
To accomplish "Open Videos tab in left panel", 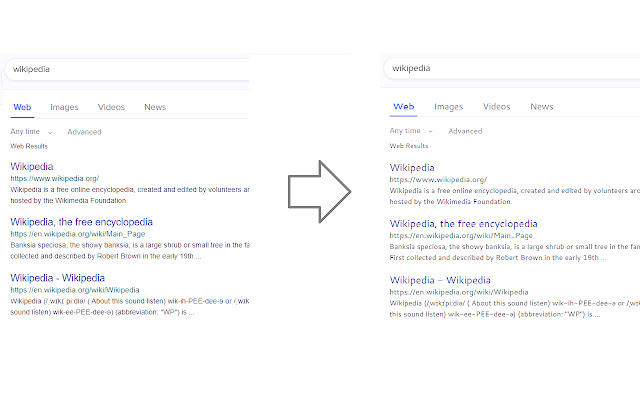I will pyautogui.click(x=111, y=107).
